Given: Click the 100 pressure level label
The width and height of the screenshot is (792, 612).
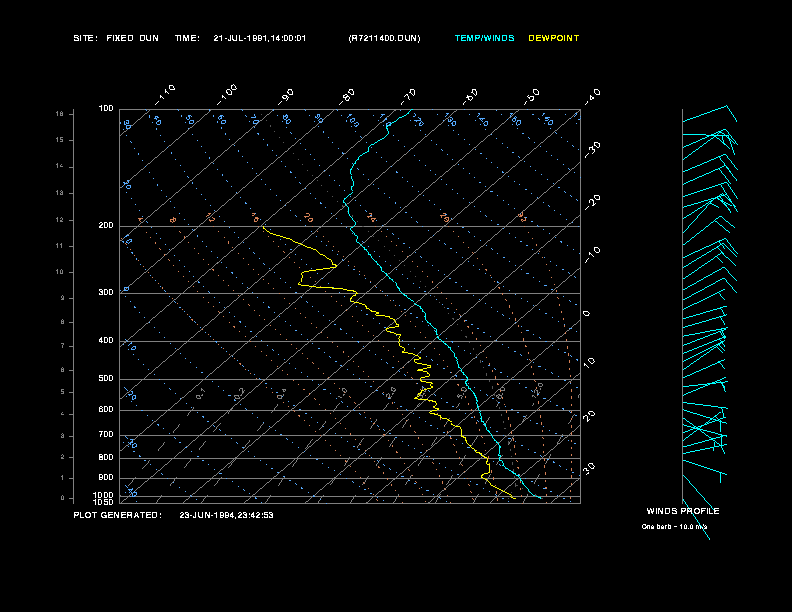Looking at the screenshot, I should tap(106, 109).
